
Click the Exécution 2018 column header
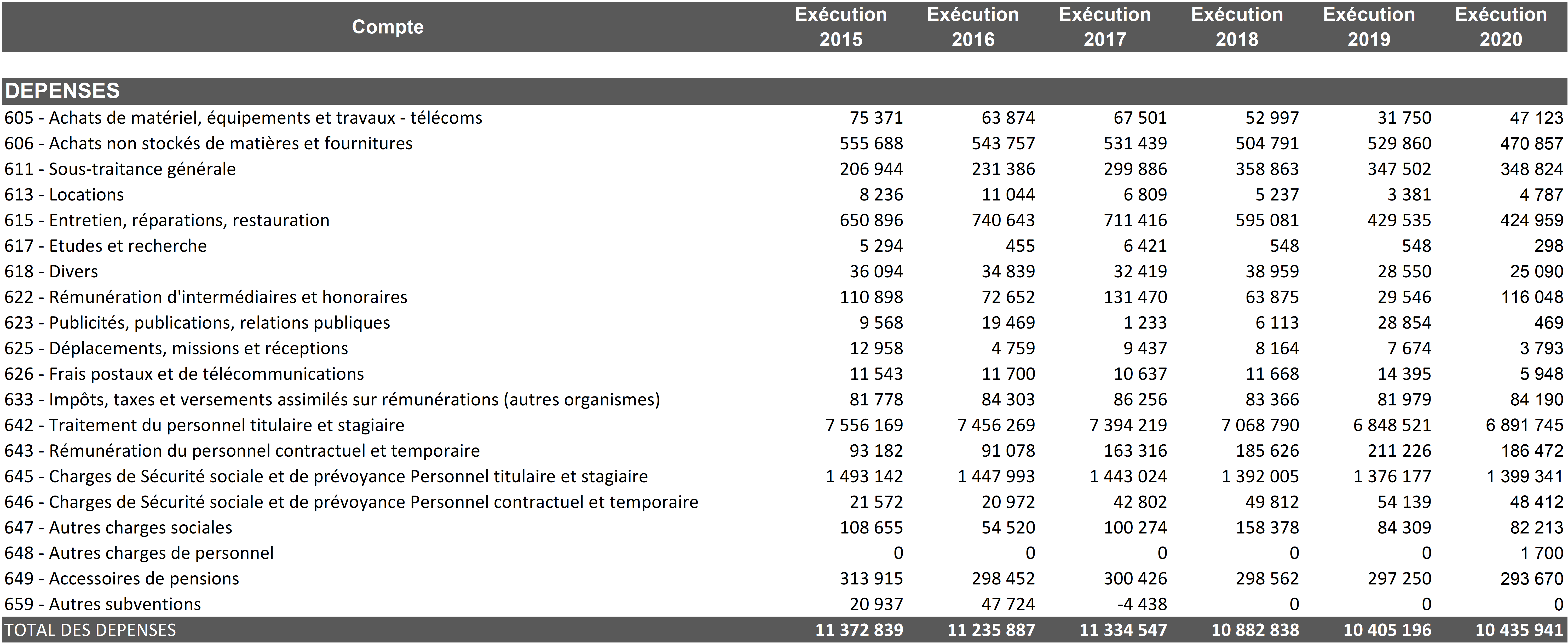click(1237, 27)
